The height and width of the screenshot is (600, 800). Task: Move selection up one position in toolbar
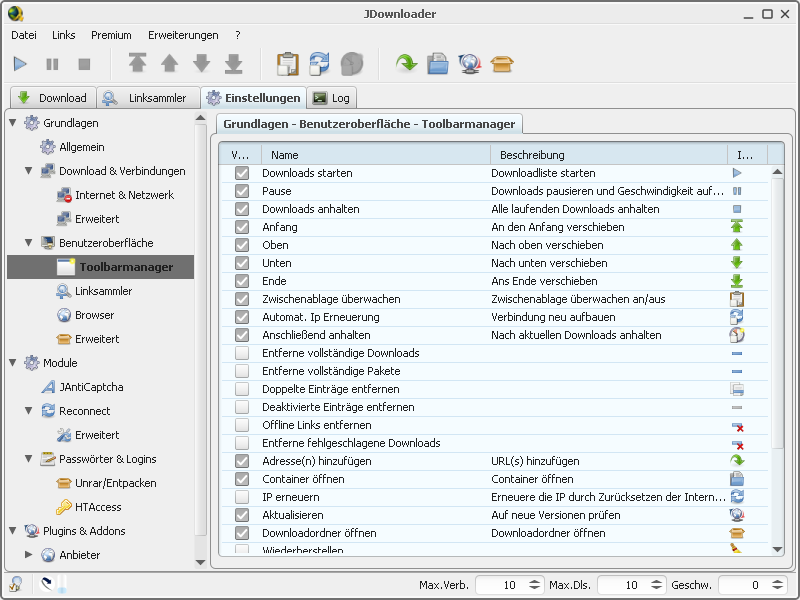pyautogui.click(x=169, y=63)
